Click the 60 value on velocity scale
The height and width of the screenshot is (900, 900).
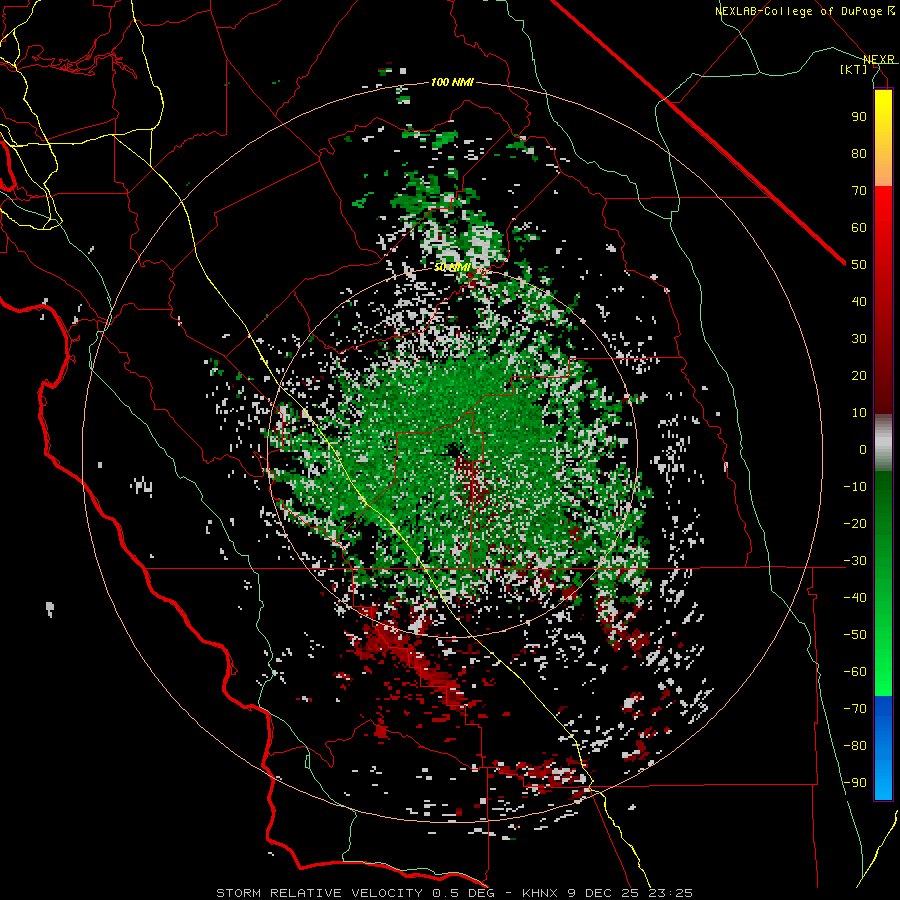pyautogui.click(x=859, y=228)
